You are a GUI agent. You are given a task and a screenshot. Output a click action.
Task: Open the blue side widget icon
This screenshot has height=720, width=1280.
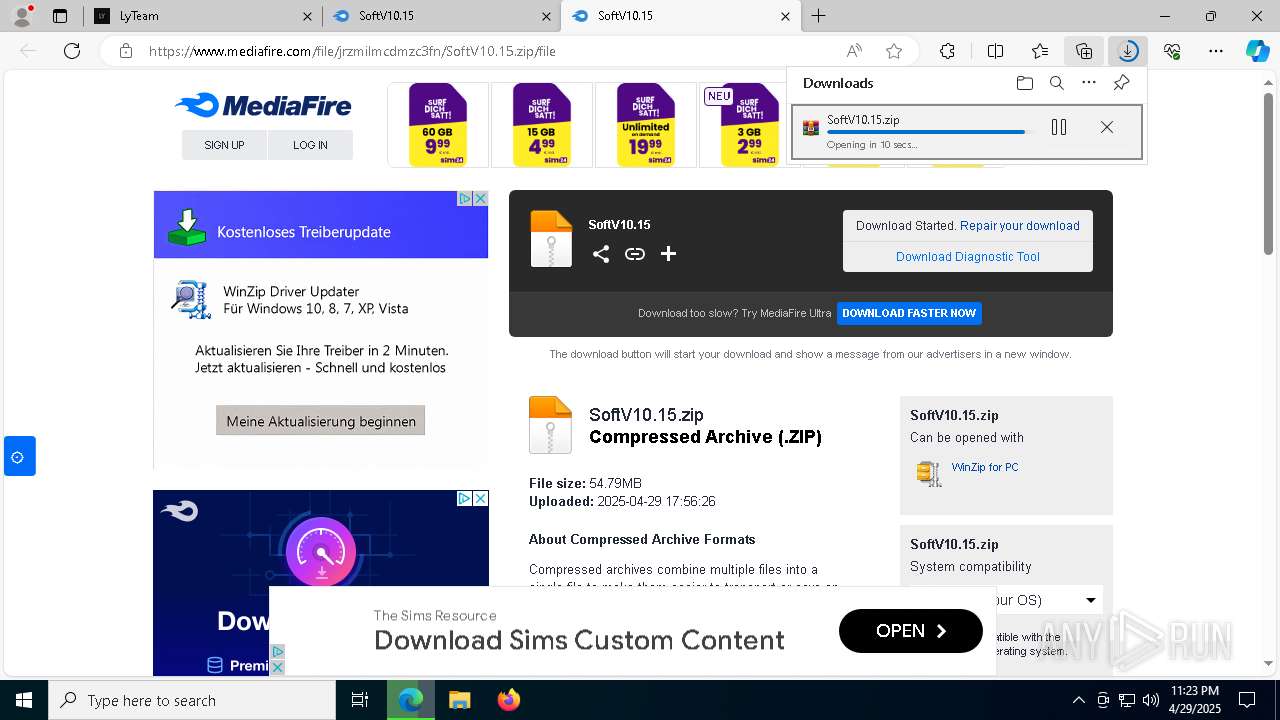(x=19, y=456)
